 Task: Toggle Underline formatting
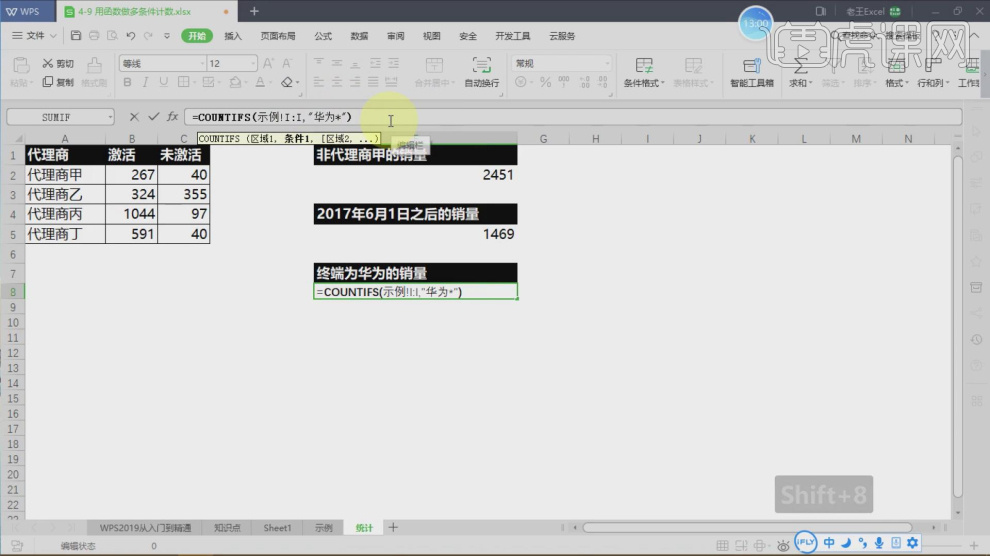[x=164, y=82]
